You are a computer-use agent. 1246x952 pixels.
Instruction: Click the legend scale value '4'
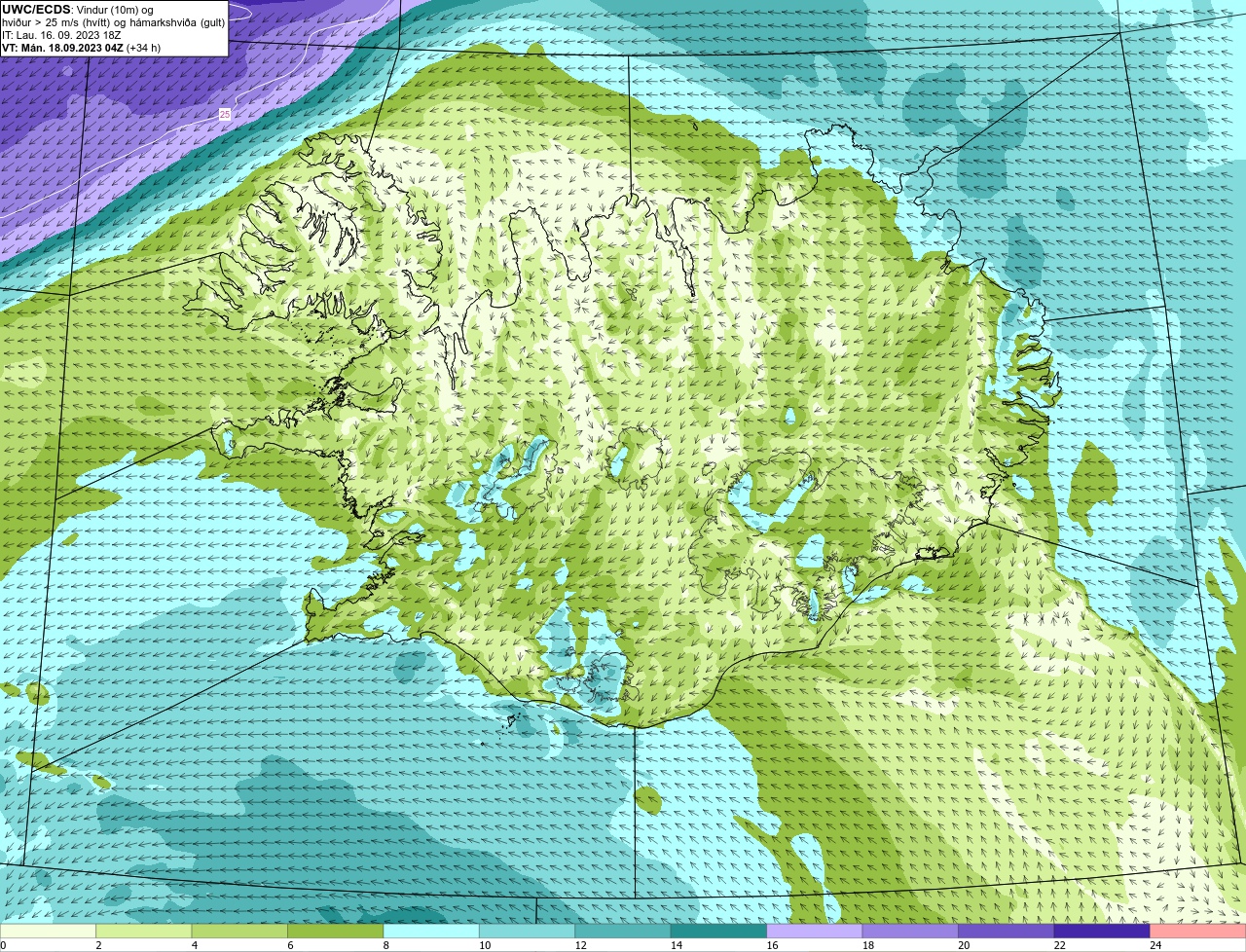tap(194, 945)
